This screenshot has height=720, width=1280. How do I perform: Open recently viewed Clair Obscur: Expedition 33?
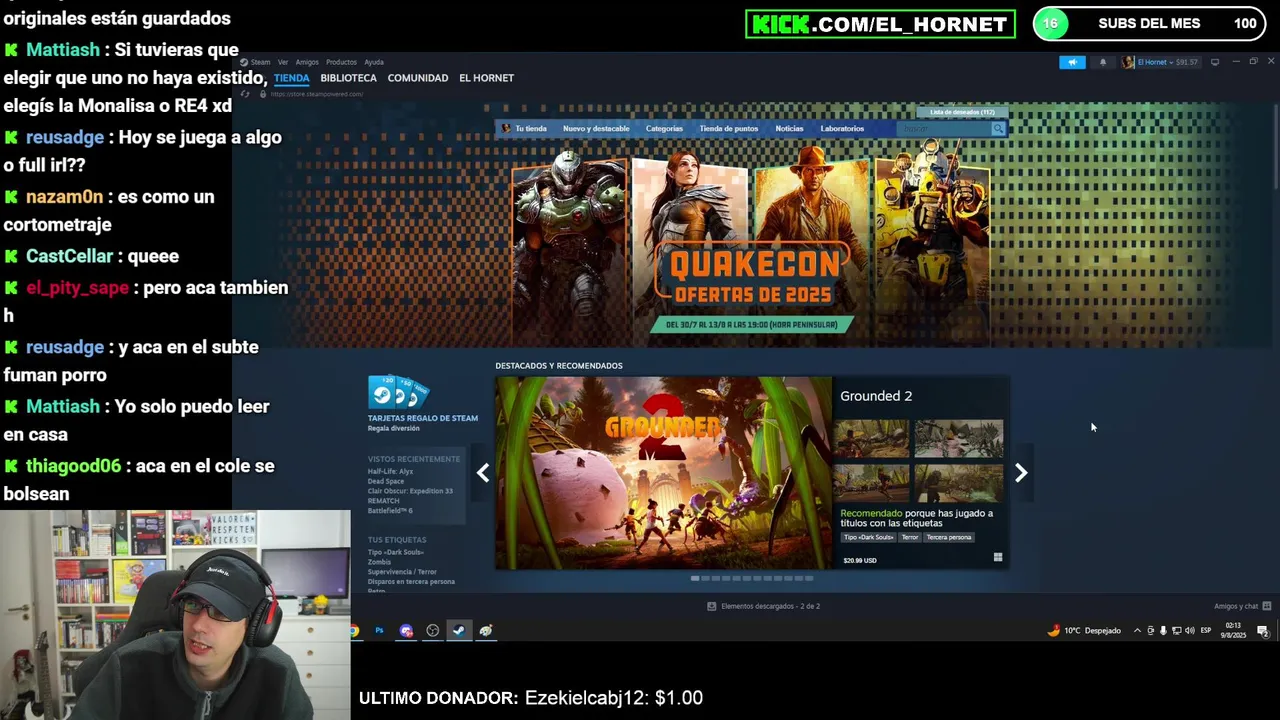coord(410,491)
